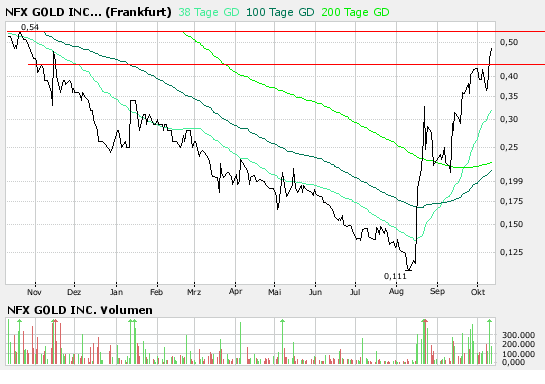Click the 0,25 price axis value
Viewport: 545px width, 384px height.
point(509,147)
